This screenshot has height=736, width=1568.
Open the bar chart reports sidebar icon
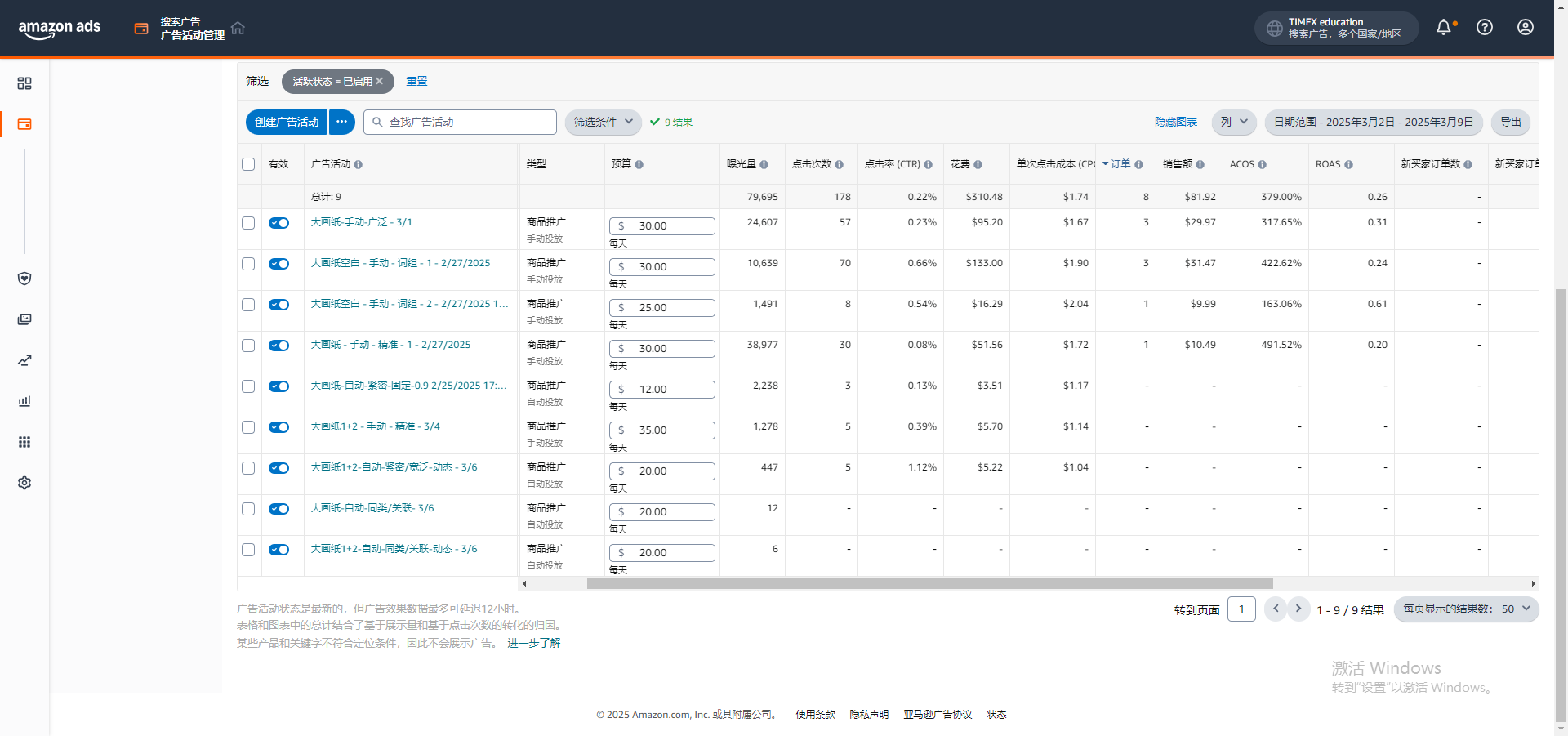tap(24, 401)
